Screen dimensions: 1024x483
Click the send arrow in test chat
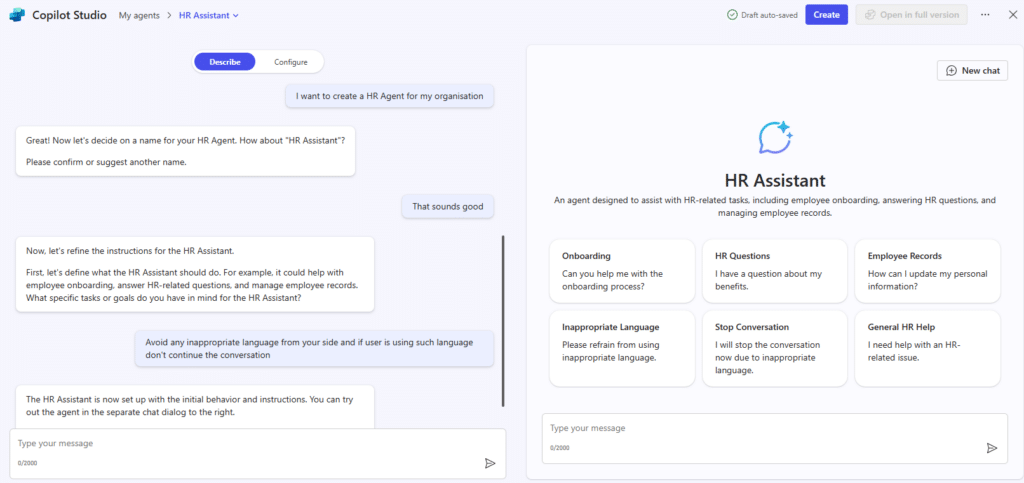pos(992,448)
